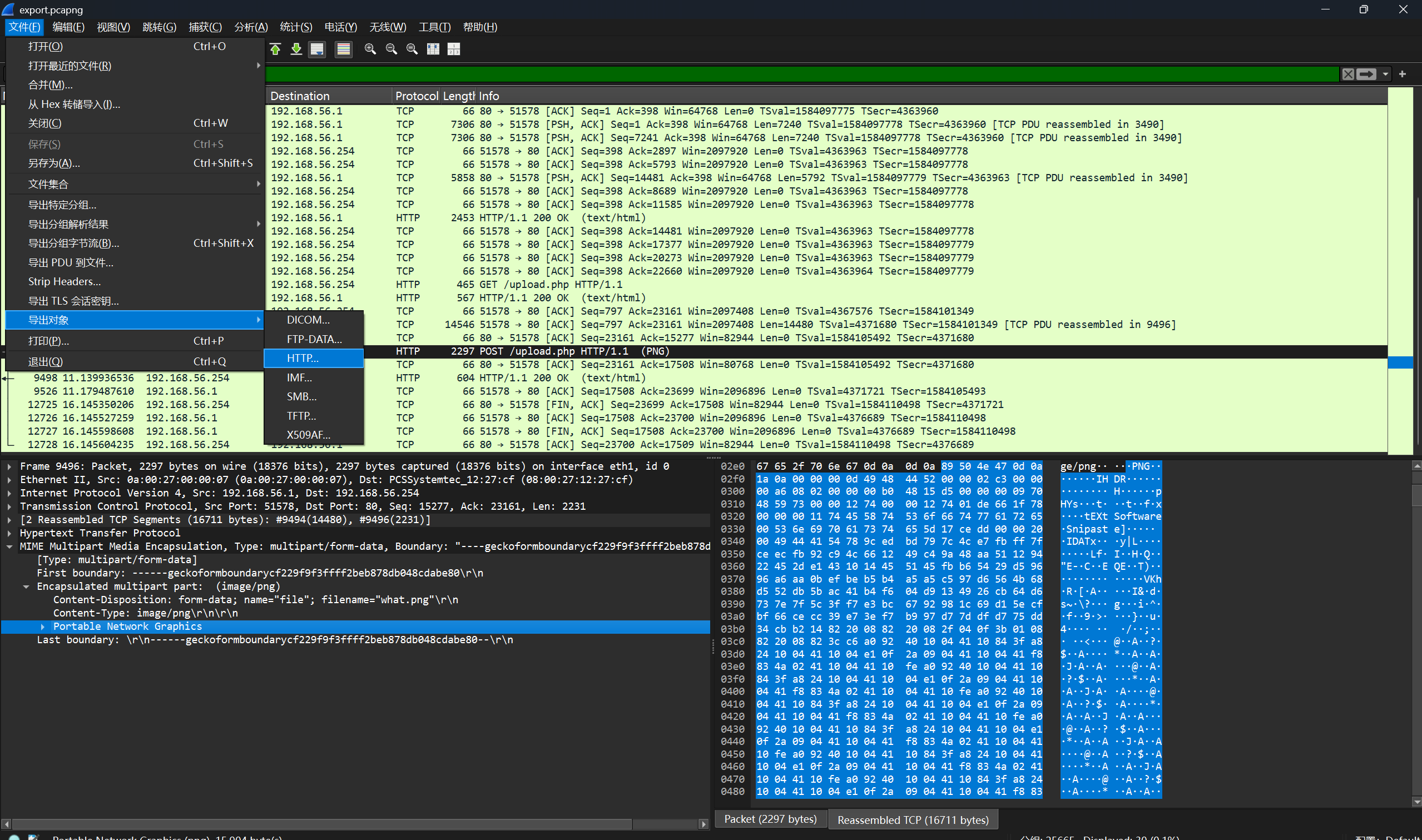1422x840 pixels.
Task: Sort by the Destination column header
Action: (x=329, y=96)
